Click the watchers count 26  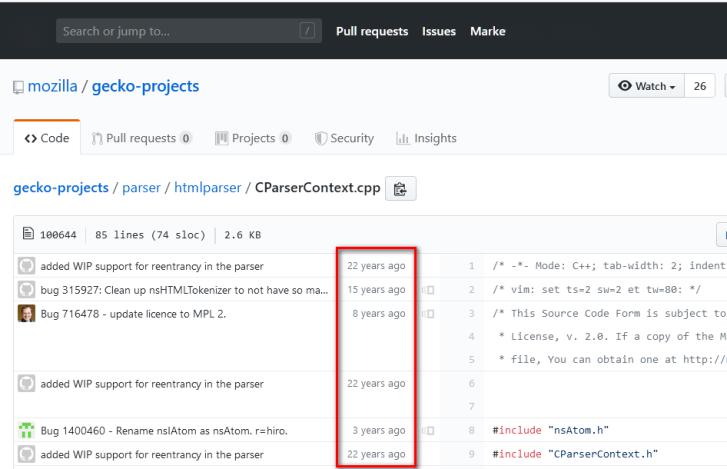pyautogui.click(x=700, y=86)
